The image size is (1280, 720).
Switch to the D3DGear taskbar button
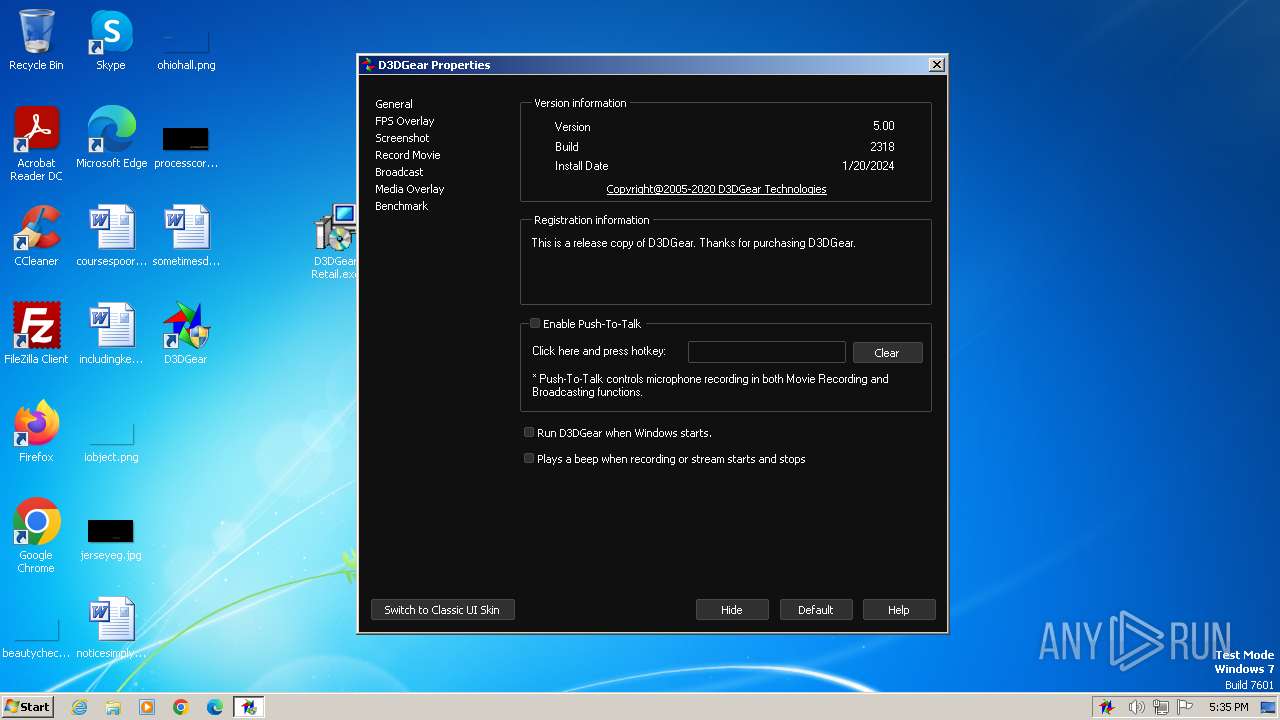click(x=248, y=707)
